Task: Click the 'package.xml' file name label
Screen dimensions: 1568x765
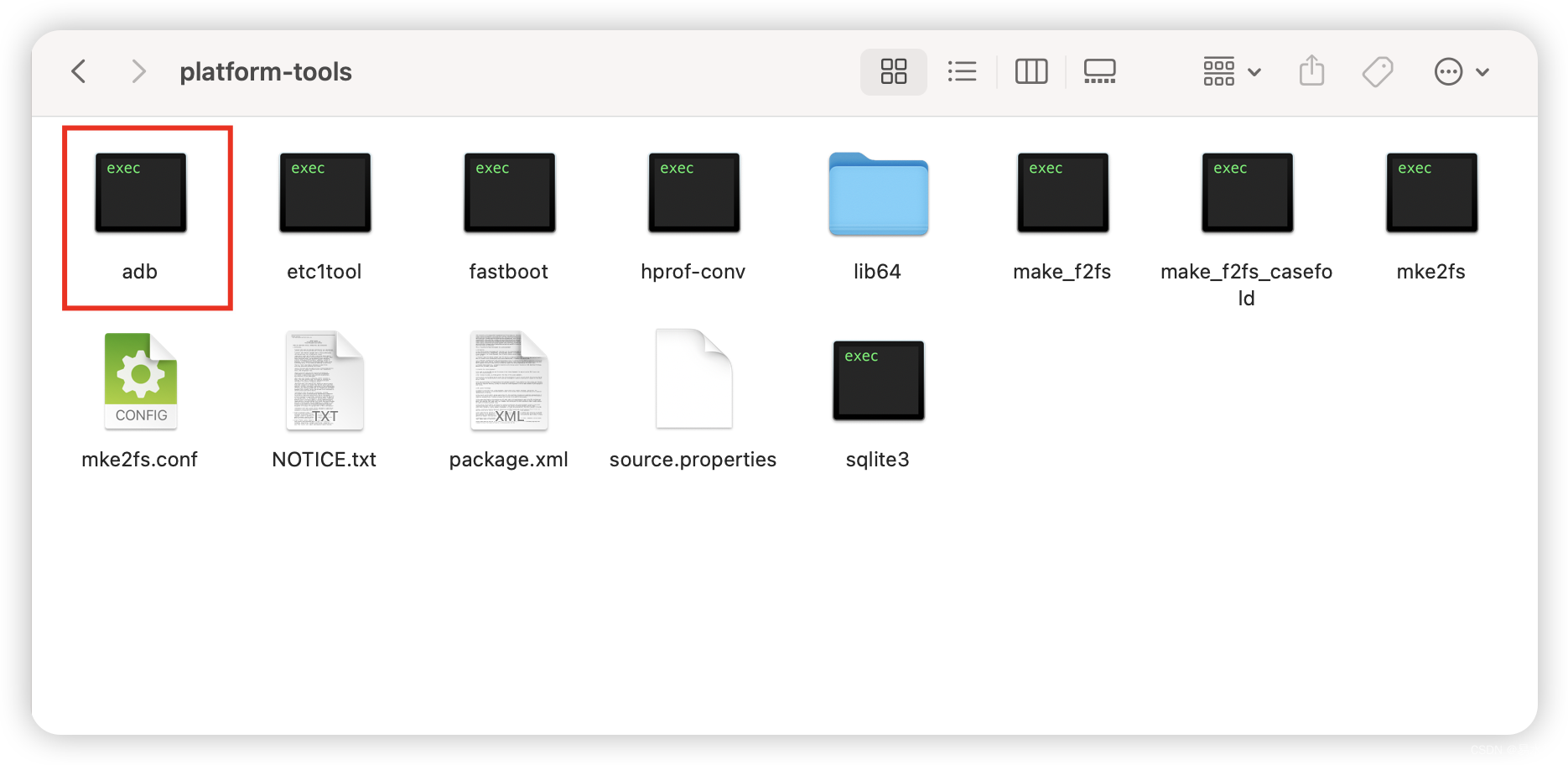Action: click(x=509, y=460)
